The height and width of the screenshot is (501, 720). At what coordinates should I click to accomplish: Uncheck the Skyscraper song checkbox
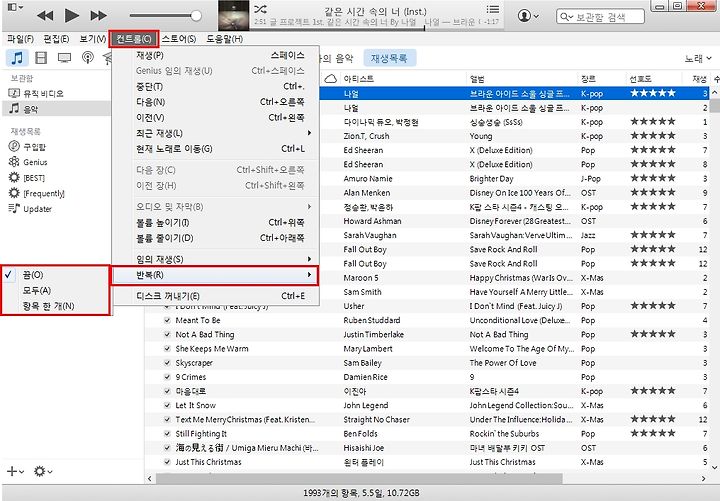coord(167,363)
